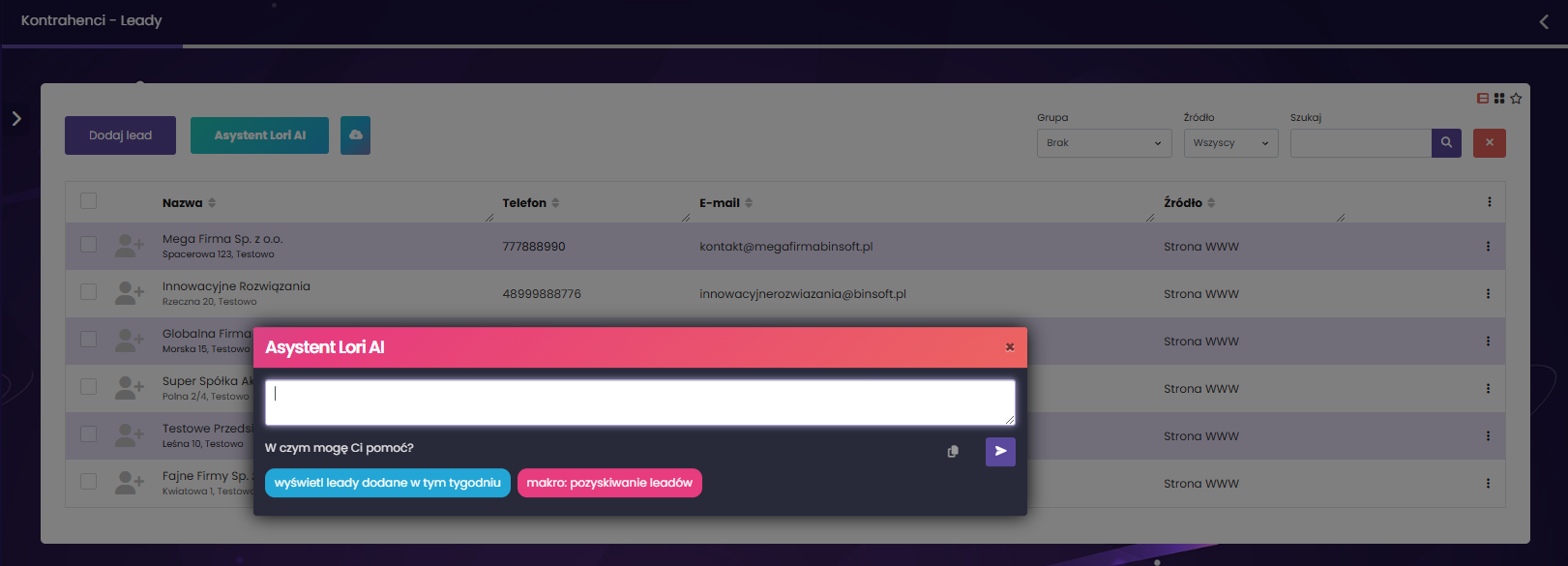Tick the select-all checkbox in header
Viewport: 1568px width, 566px height.
[89, 201]
